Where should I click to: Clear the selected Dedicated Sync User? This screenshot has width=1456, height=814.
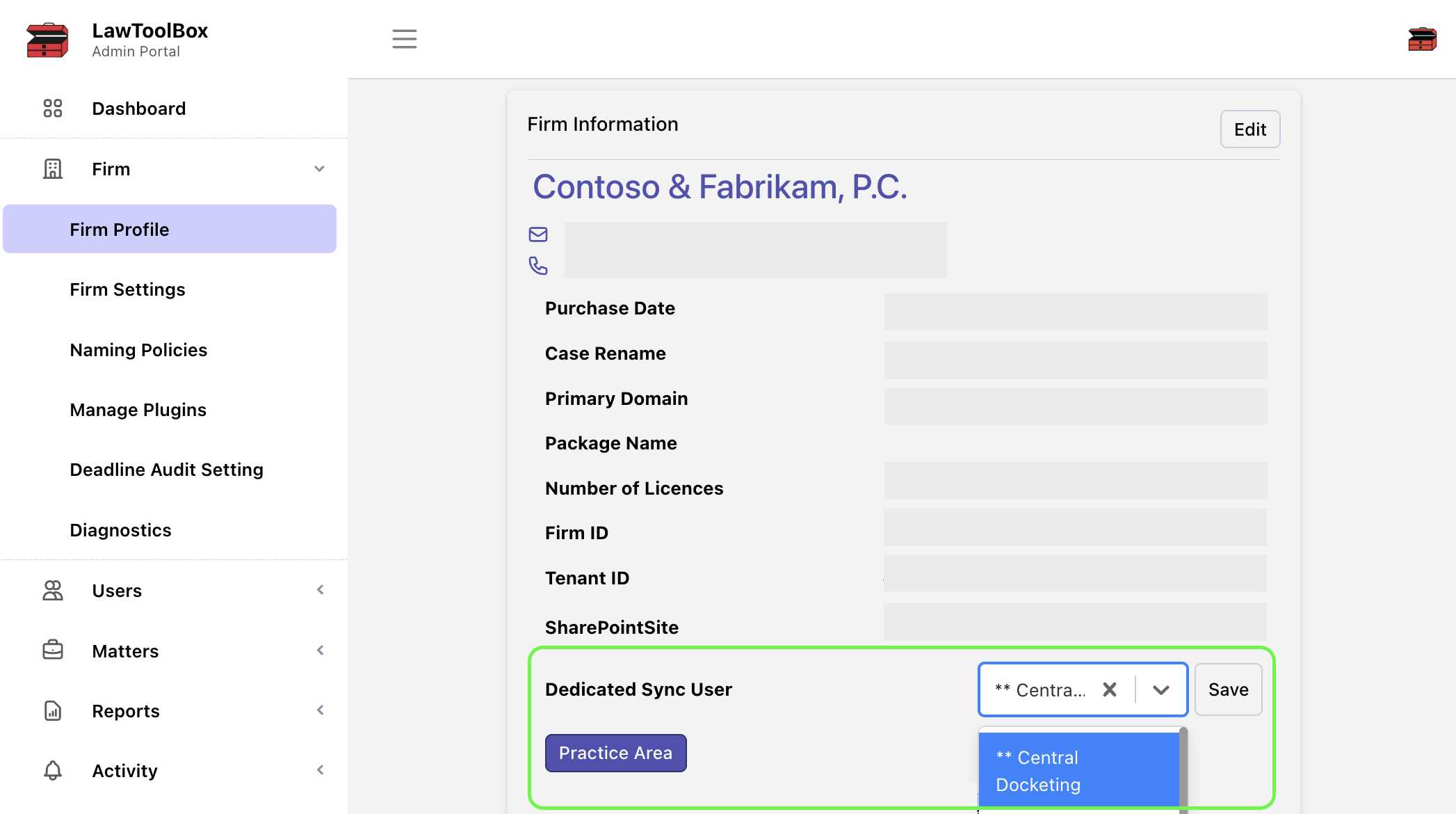click(1110, 689)
